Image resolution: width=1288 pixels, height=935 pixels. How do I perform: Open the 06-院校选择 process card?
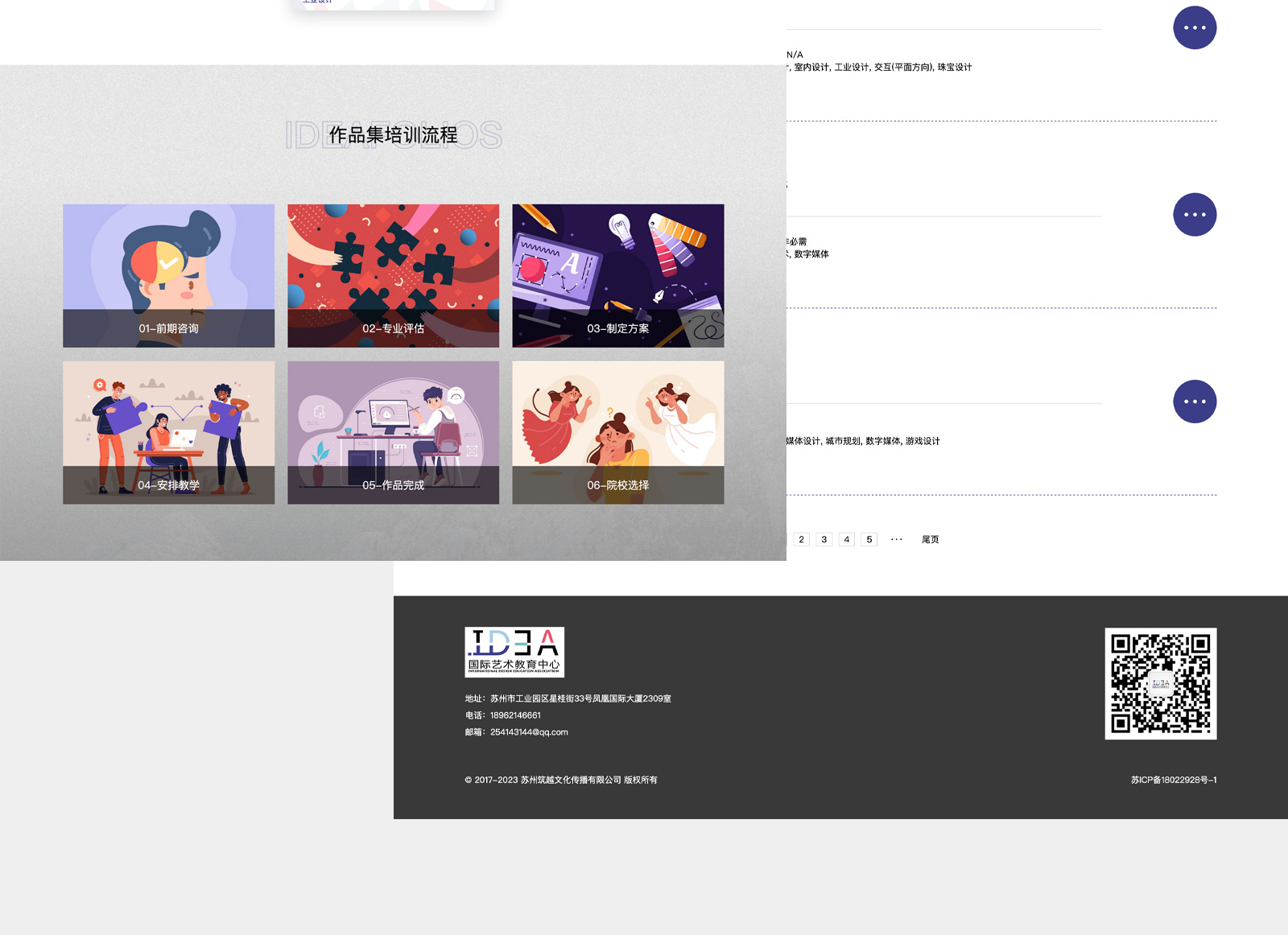tap(617, 432)
